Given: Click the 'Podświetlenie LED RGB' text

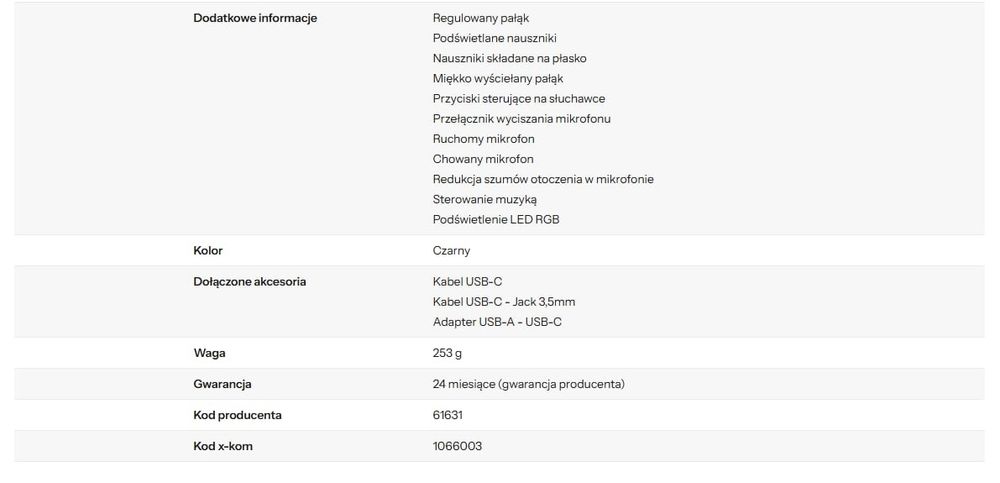Looking at the screenshot, I should tap(496, 219).
